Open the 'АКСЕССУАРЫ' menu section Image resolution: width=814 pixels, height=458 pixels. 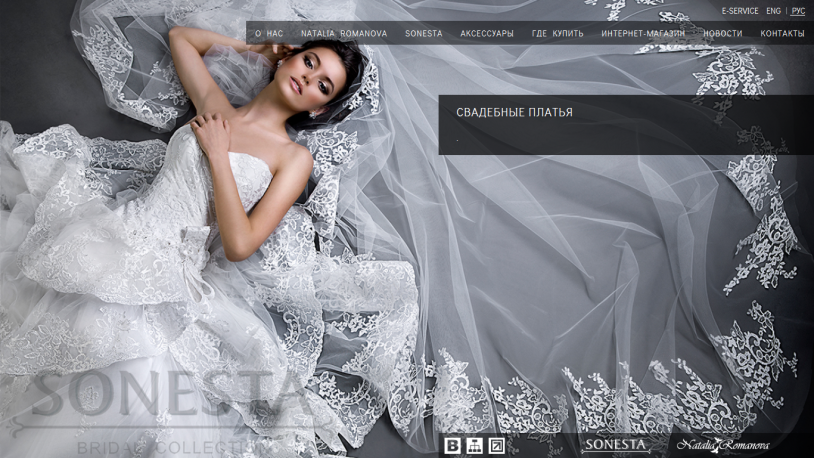tap(487, 34)
